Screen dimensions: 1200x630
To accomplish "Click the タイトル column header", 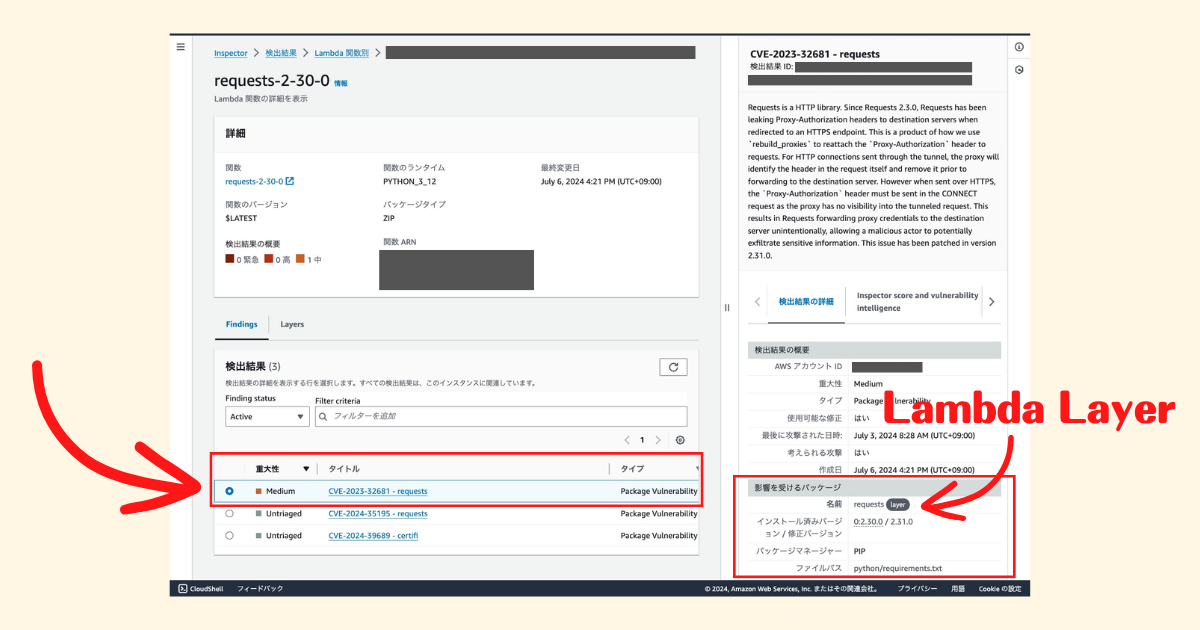I will [344, 468].
